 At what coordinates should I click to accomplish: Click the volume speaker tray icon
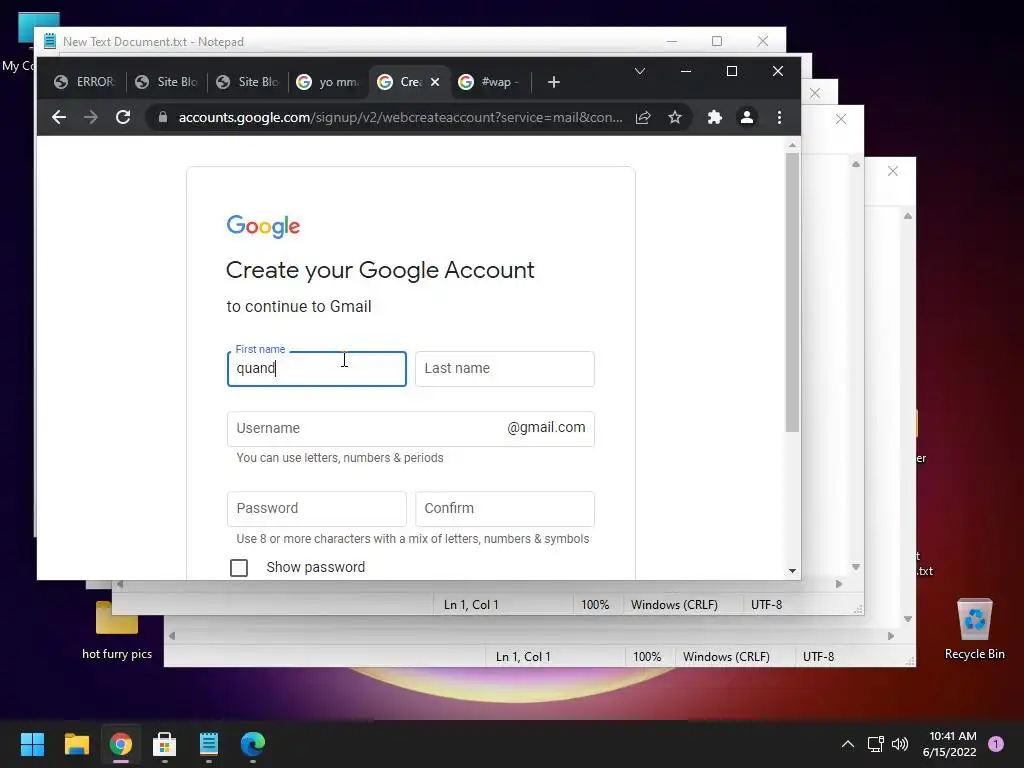click(x=900, y=744)
